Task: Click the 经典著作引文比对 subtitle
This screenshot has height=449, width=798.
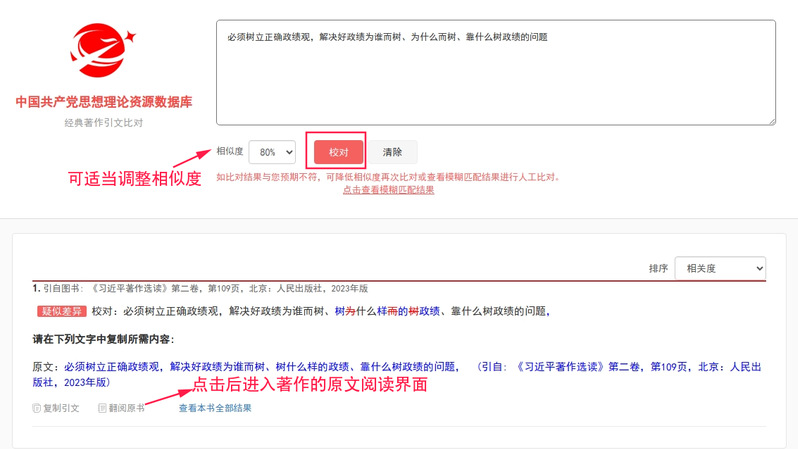Action: 104,123
